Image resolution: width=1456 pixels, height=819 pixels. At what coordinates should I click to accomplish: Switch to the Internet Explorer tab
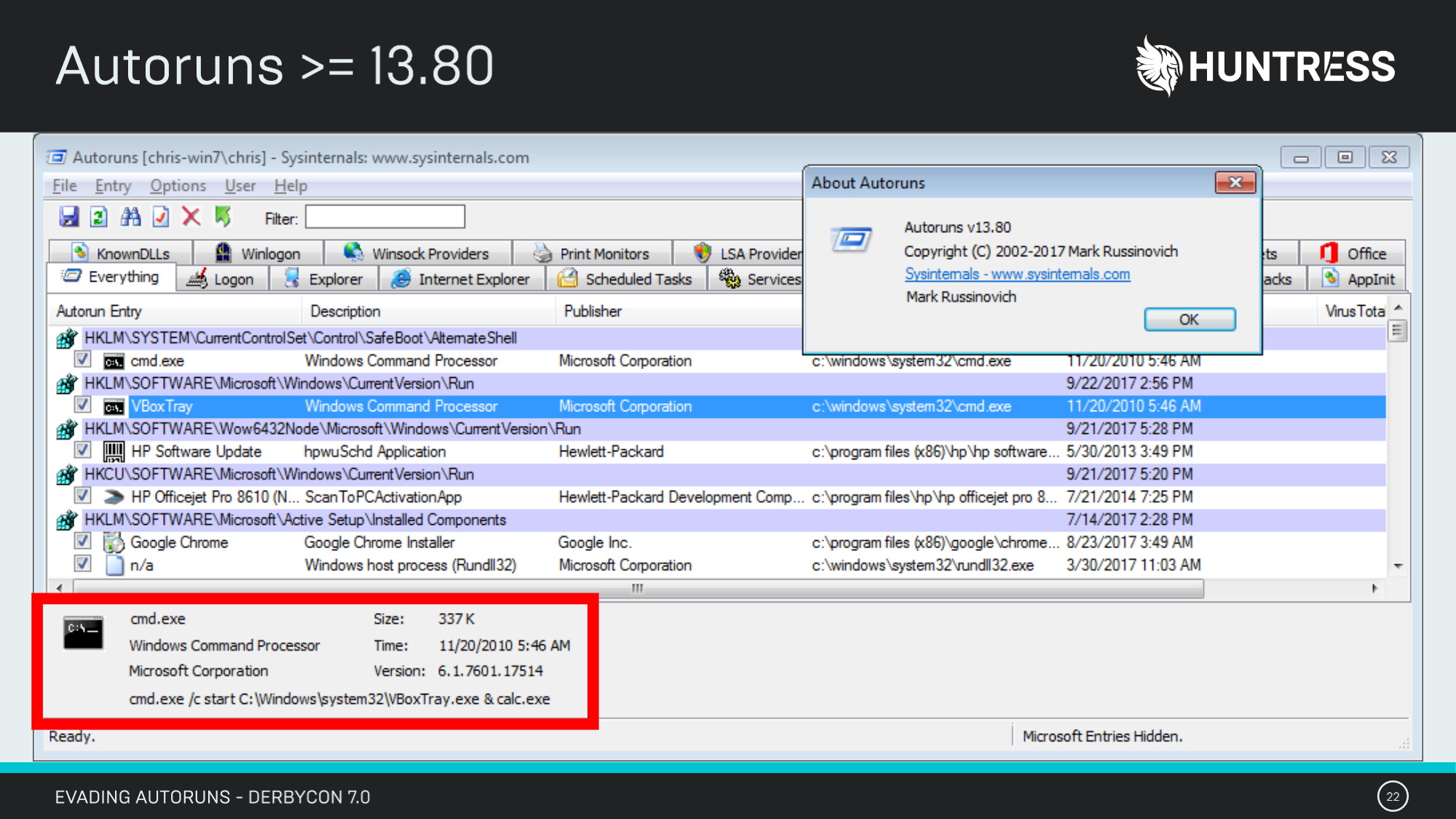pos(462,279)
